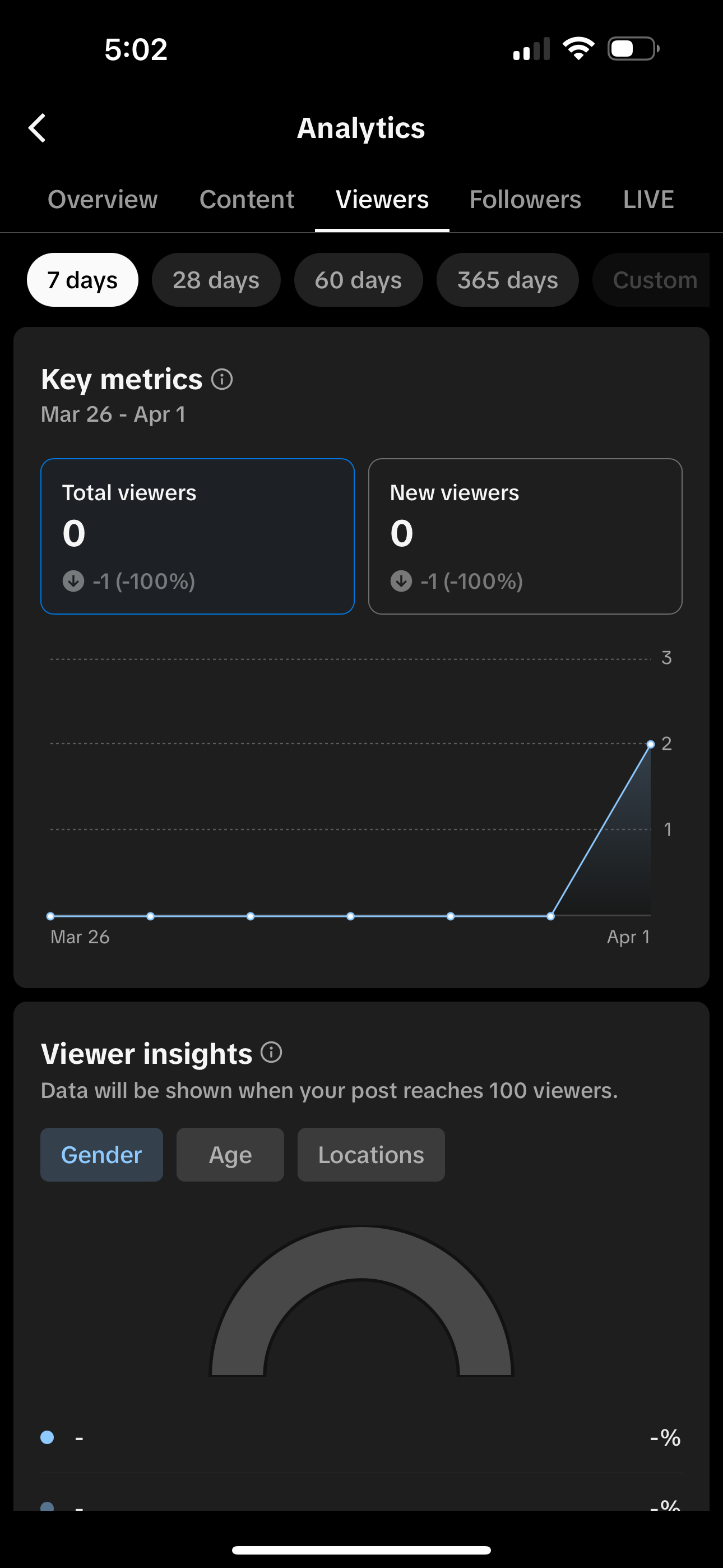Screen dimensions: 723x1568
Task: Tap the back arrow icon
Action: [38, 128]
